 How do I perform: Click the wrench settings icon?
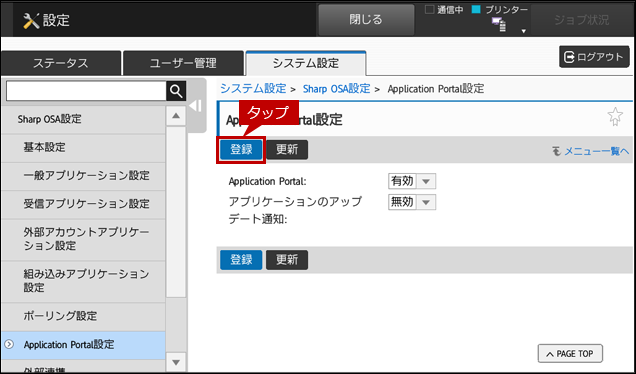[31, 21]
